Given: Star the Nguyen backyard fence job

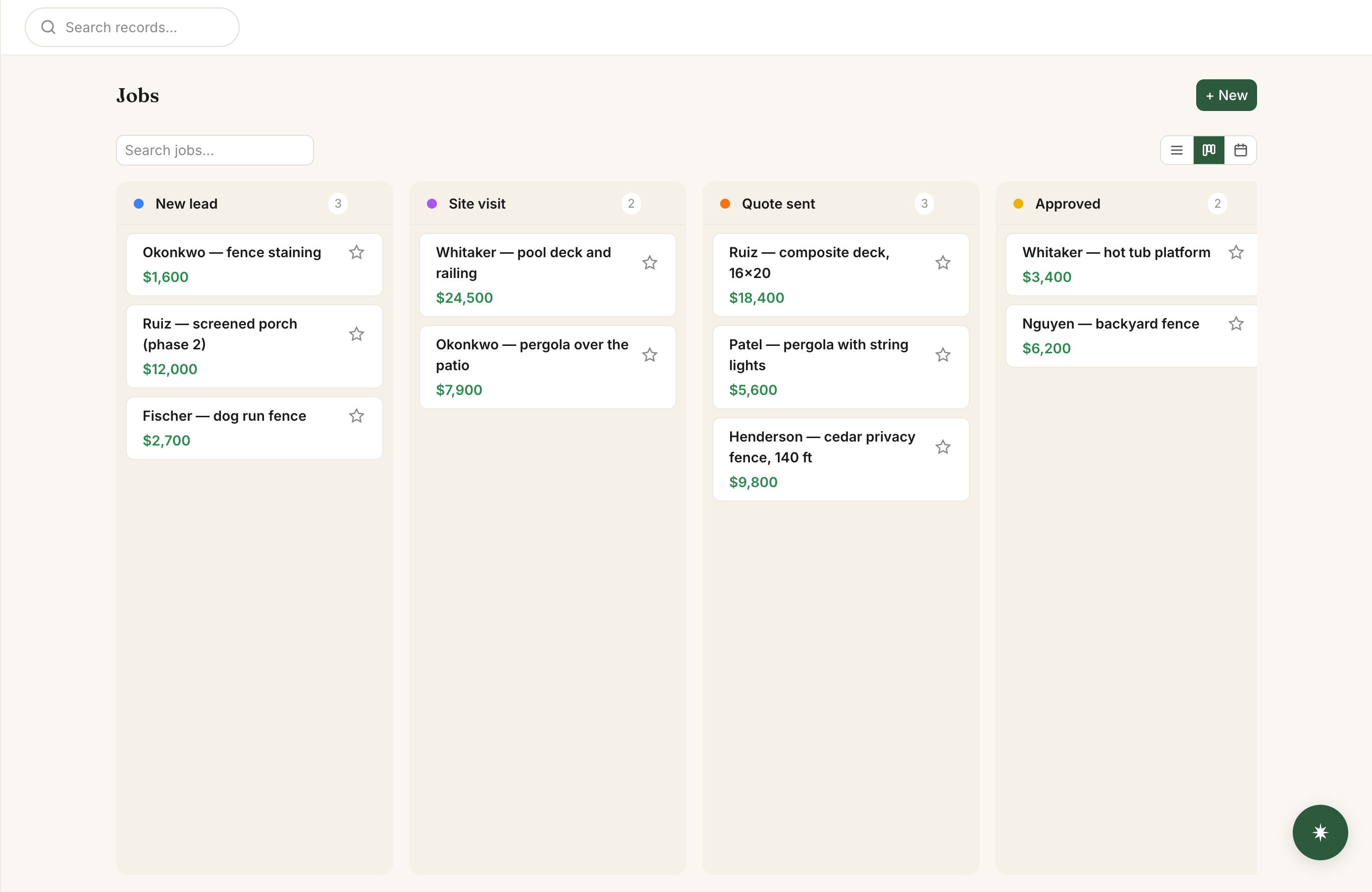Looking at the screenshot, I should 1236,324.
